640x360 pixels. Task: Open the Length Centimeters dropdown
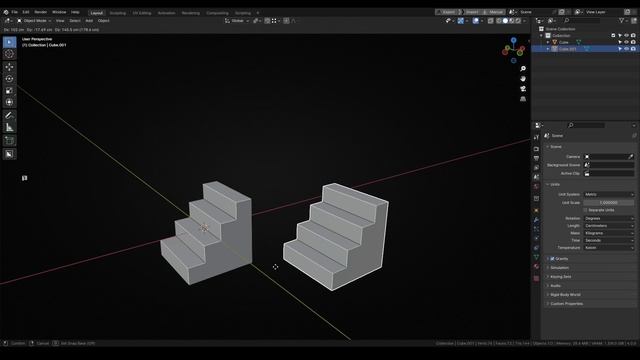[609, 226]
